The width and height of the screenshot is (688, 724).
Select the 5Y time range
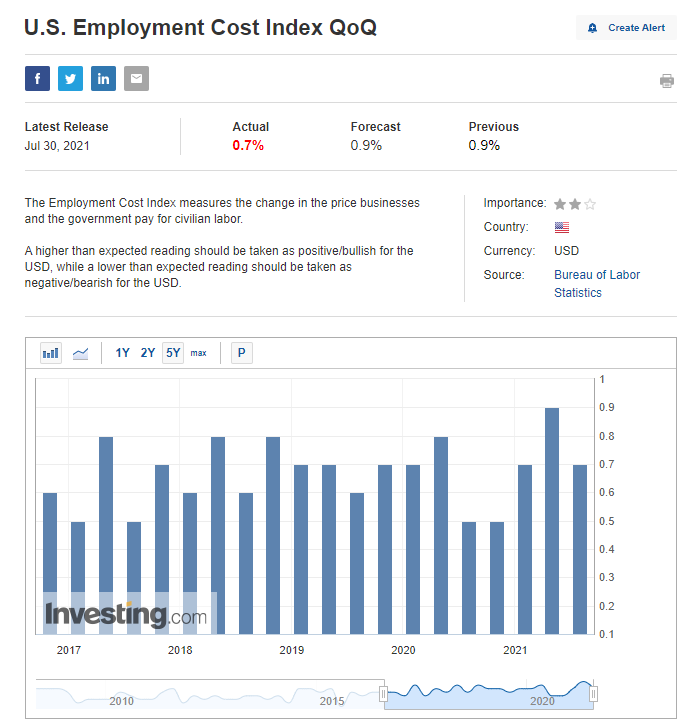click(x=173, y=353)
